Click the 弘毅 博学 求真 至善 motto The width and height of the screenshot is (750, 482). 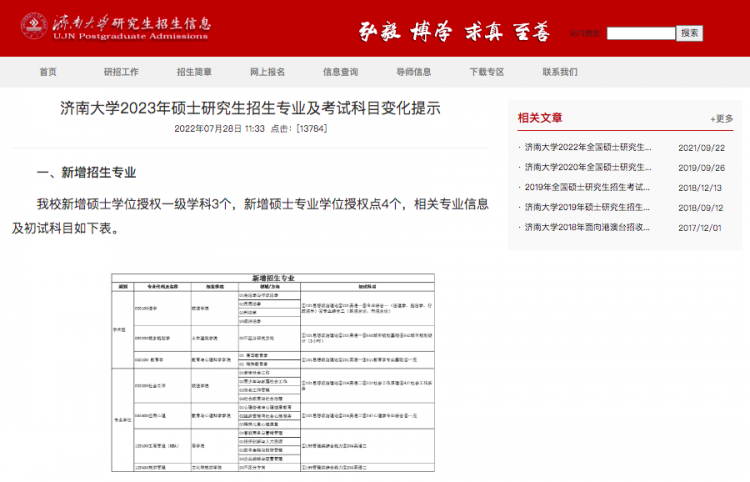454,32
